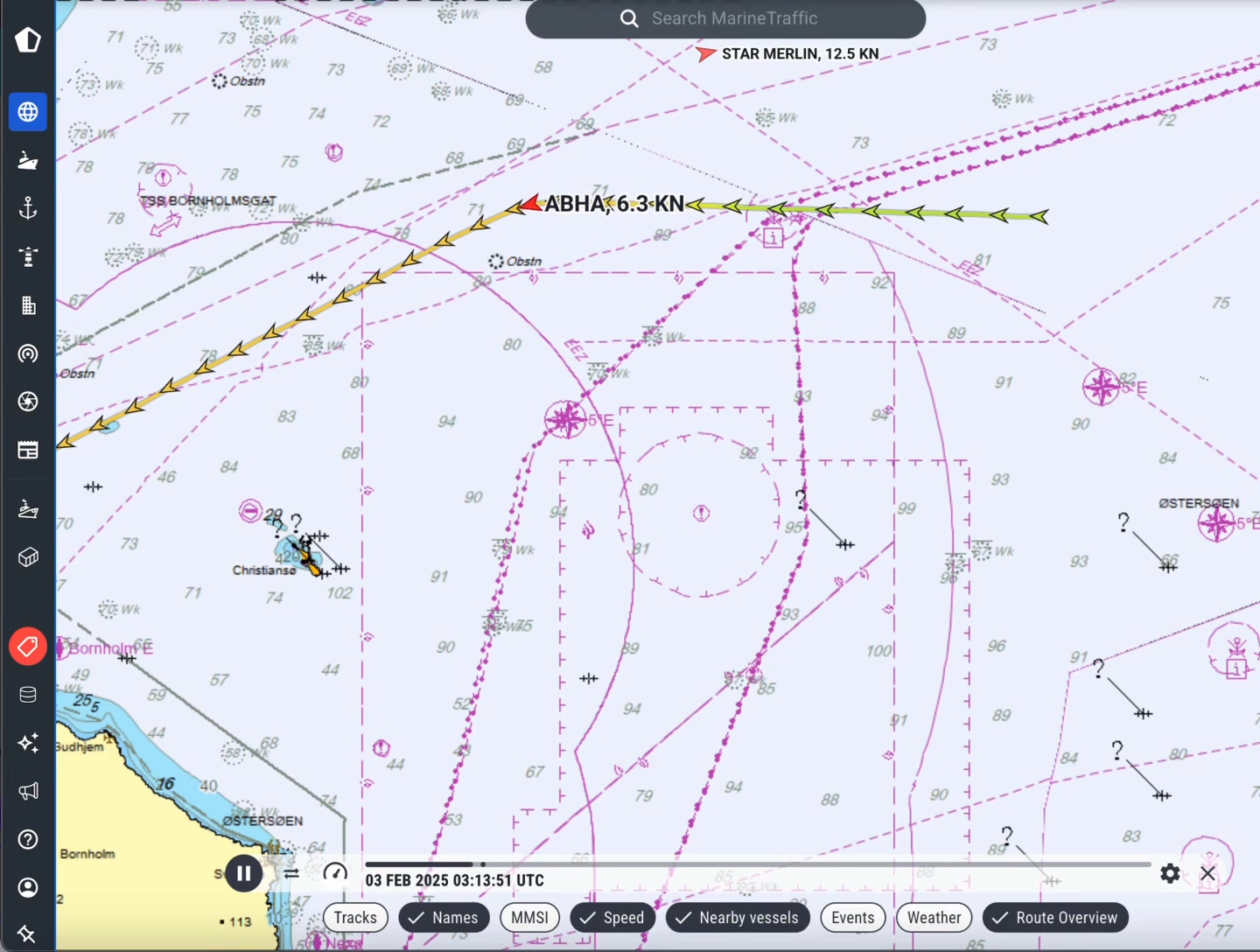Enable the Events option
Image resolution: width=1260 pixels, height=952 pixels.
tap(853, 918)
